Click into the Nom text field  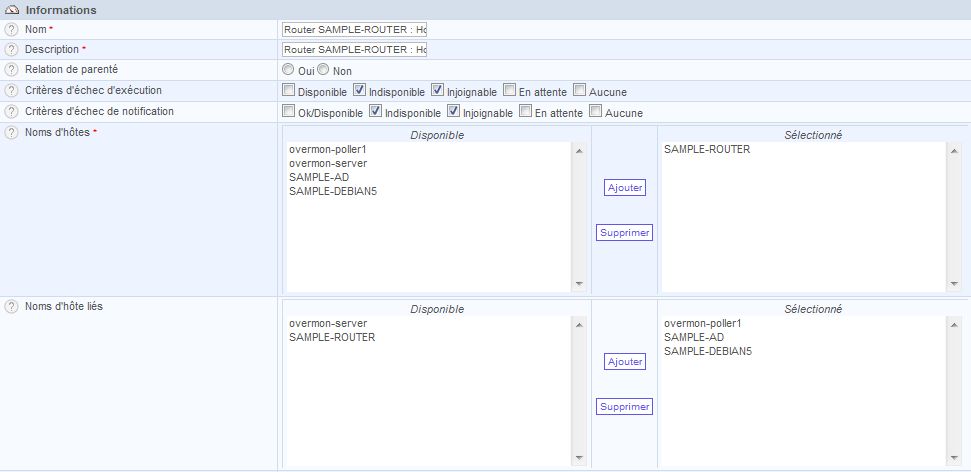[x=355, y=30]
